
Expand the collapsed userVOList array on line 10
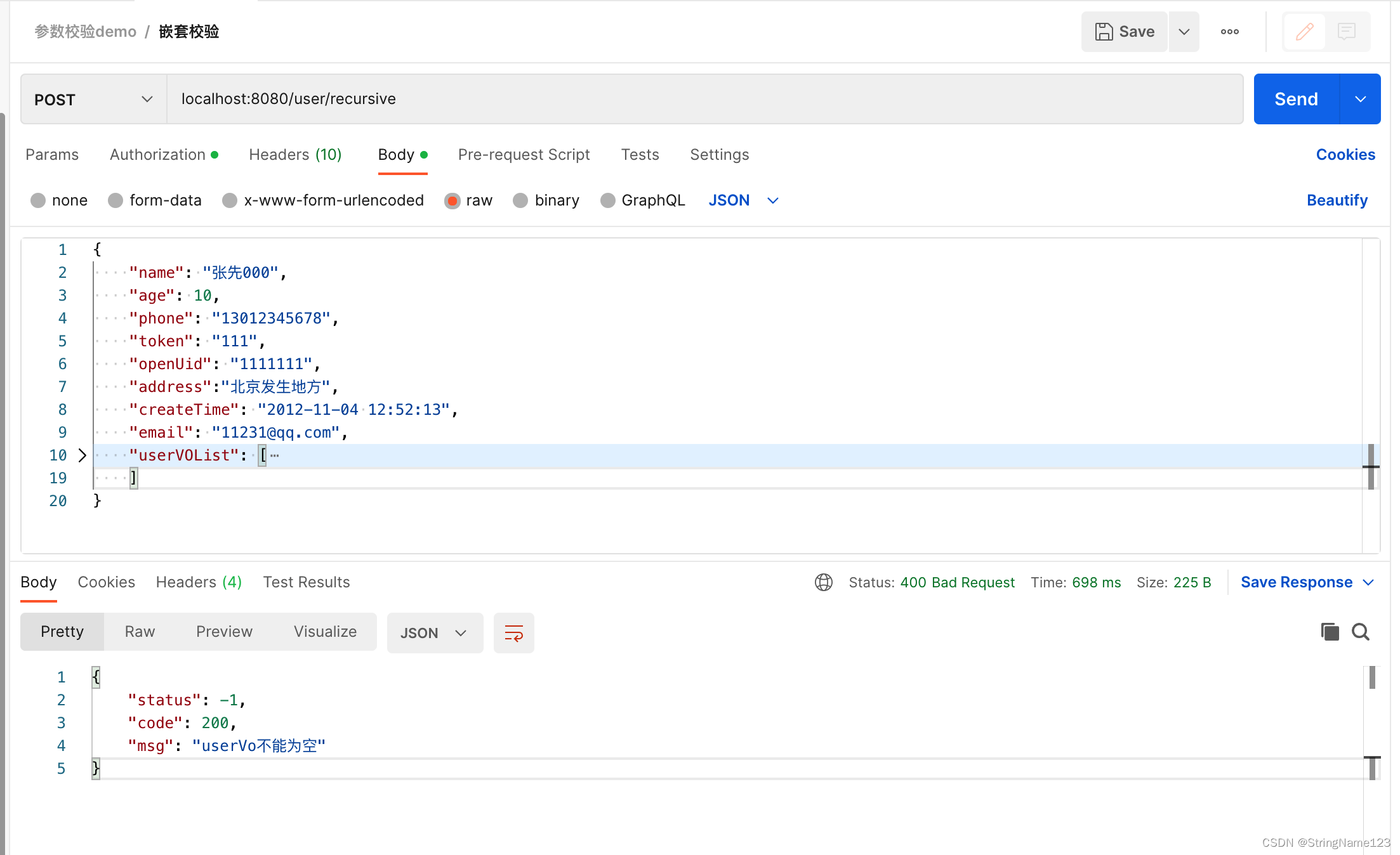pyautogui.click(x=83, y=455)
